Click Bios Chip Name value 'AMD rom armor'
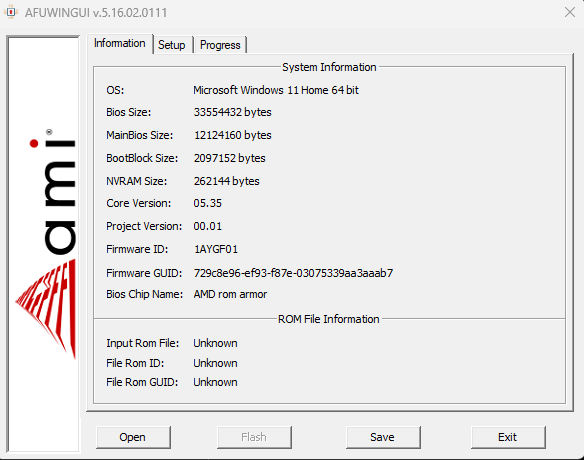 pyautogui.click(x=230, y=294)
